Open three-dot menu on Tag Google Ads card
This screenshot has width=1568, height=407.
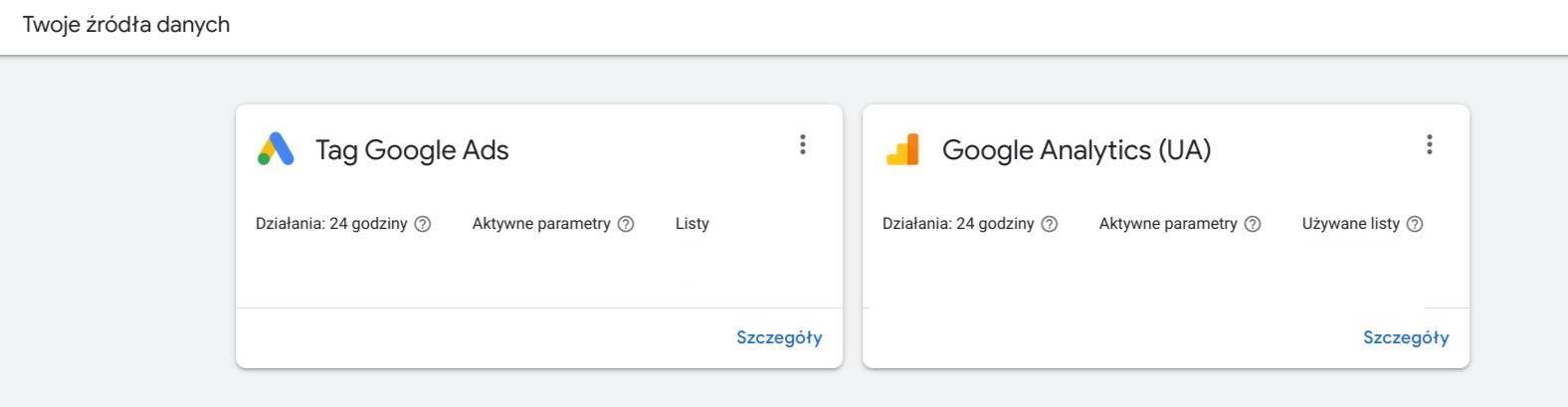[802, 144]
